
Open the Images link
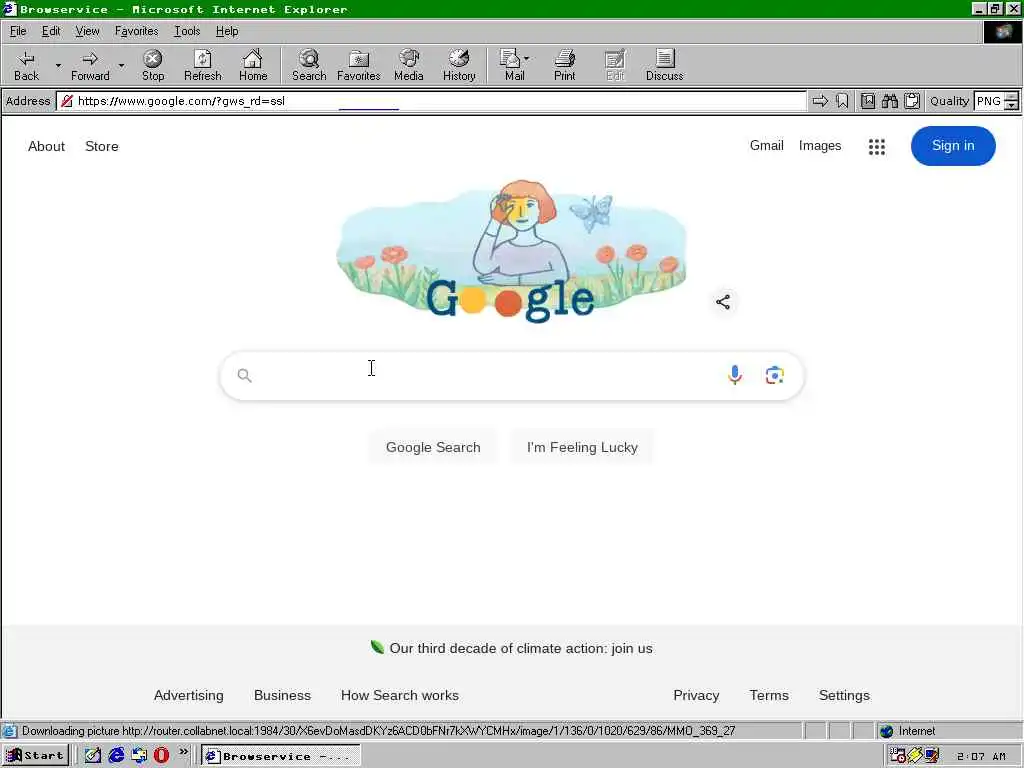coord(820,146)
